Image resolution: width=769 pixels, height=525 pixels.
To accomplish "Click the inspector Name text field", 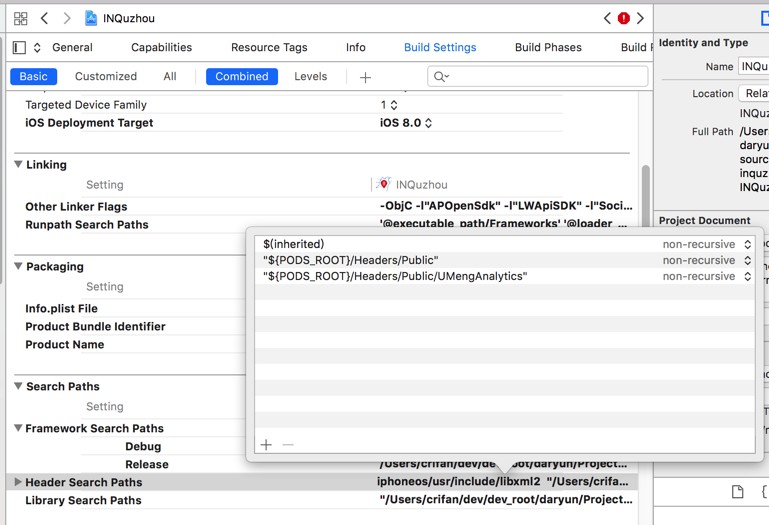I will coord(753,66).
